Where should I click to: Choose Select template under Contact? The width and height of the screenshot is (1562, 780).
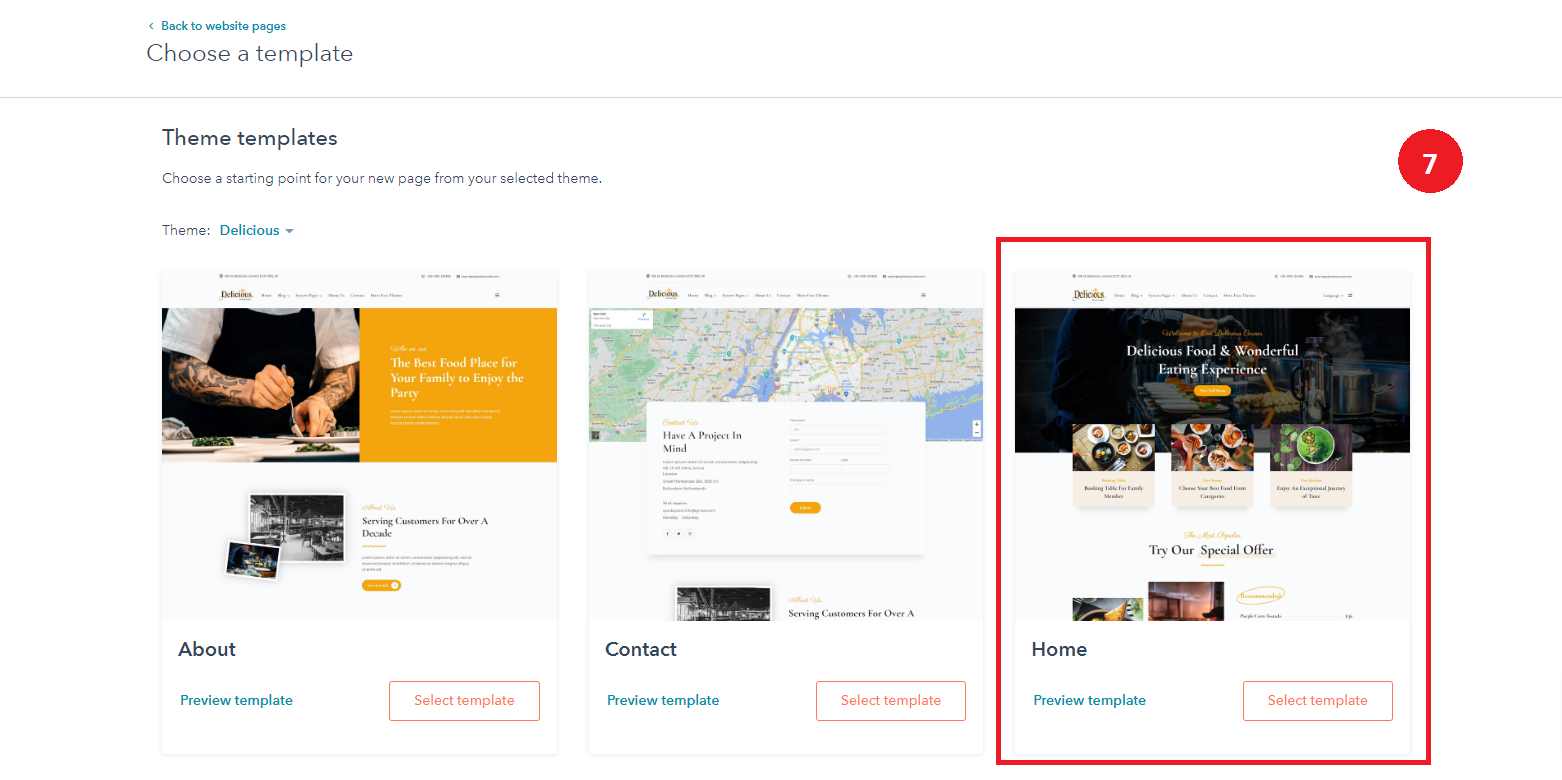890,700
